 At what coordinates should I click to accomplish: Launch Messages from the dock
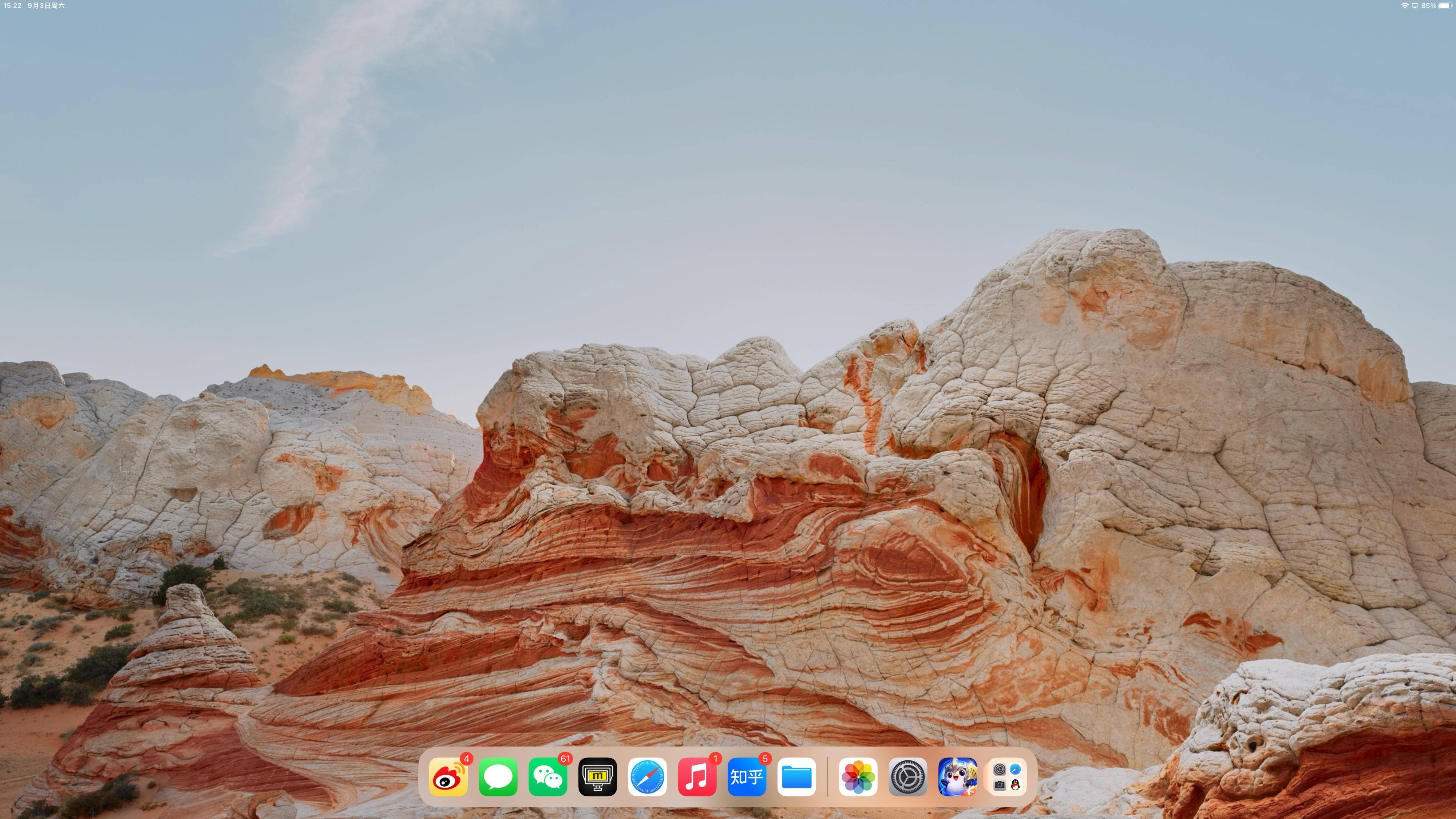tap(498, 777)
